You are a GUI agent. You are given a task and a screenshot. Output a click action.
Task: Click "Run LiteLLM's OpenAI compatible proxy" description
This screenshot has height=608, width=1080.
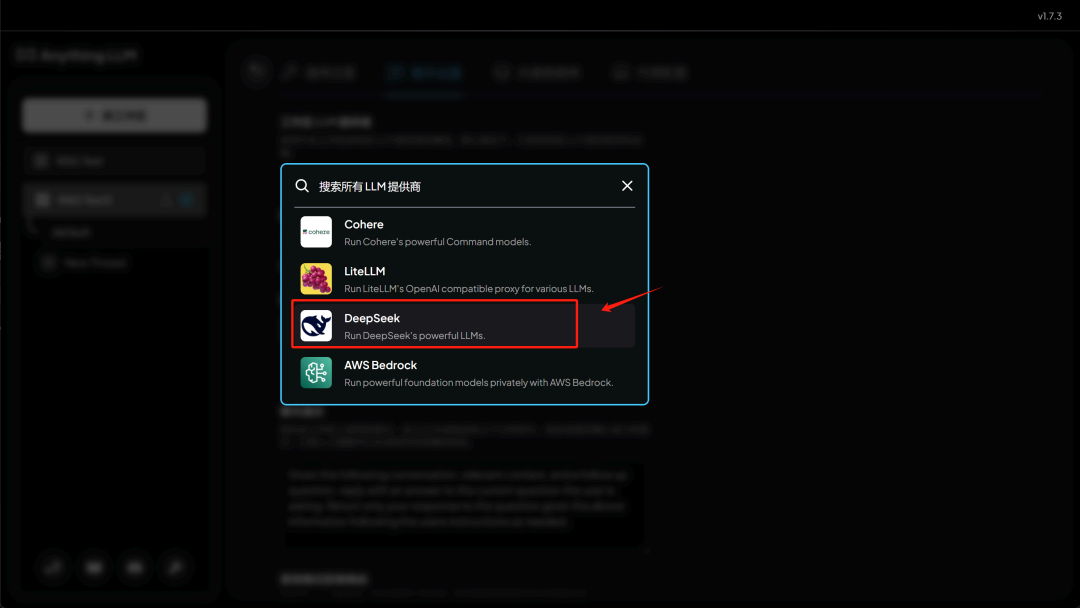pos(468,289)
